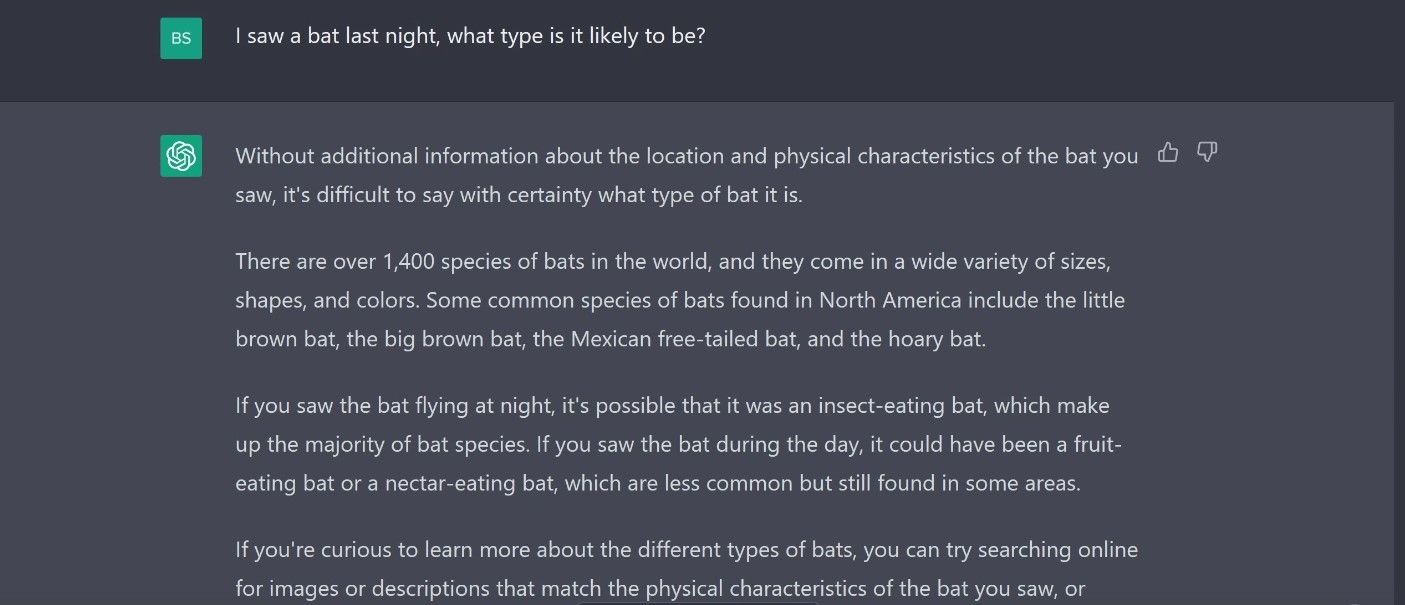Click the paragraph about searching online for bats
Screen dimensions: 1405x605
coord(686,568)
